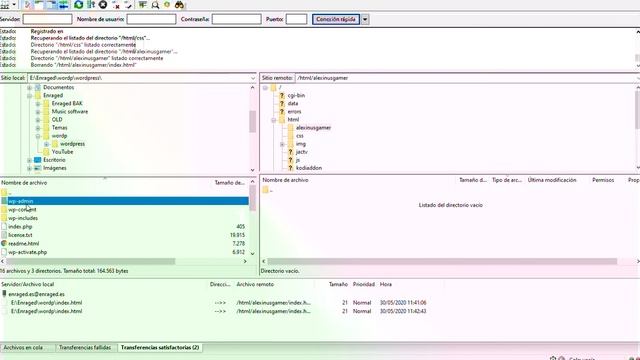Focus the Puerto input field
Image resolution: width=640 pixels, height=360 pixels.
296,19
